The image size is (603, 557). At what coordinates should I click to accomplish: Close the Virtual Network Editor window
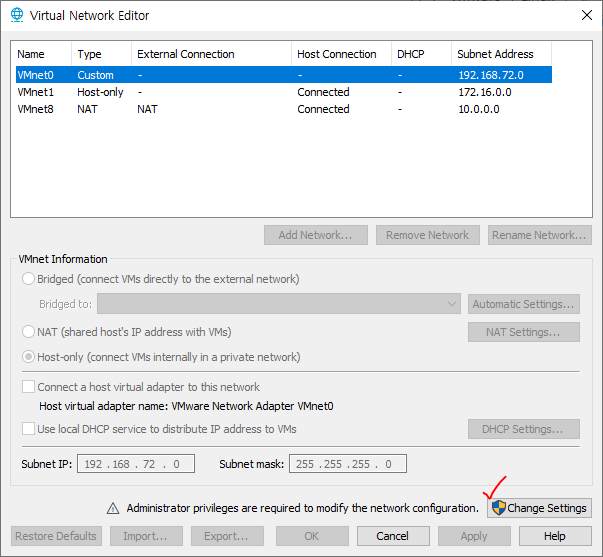[x=586, y=15]
